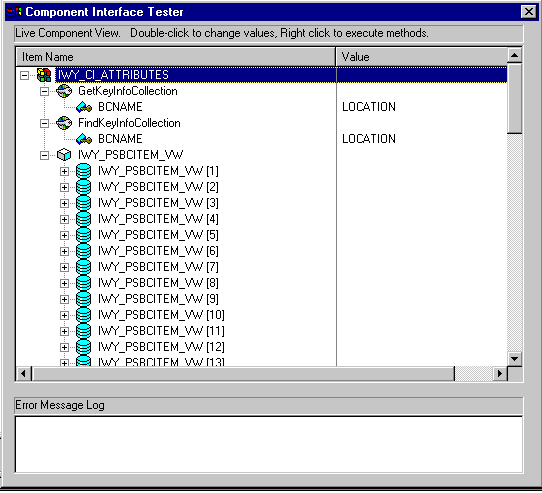Select BCNAME label under GetKeyInfoCollection
Image resolution: width=542 pixels, height=493 pixels.
point(120,107)
